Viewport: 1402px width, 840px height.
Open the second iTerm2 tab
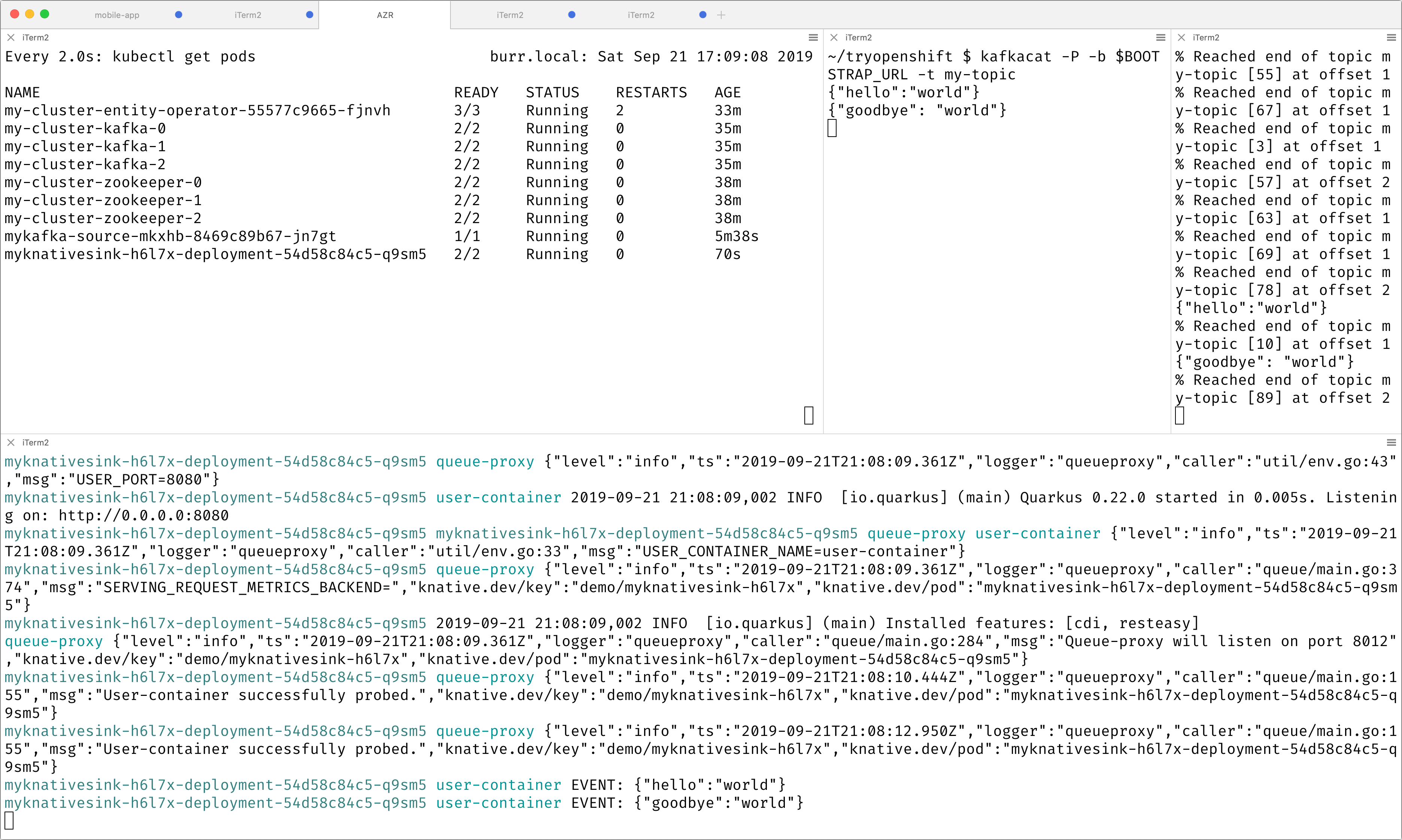(248, 15)
